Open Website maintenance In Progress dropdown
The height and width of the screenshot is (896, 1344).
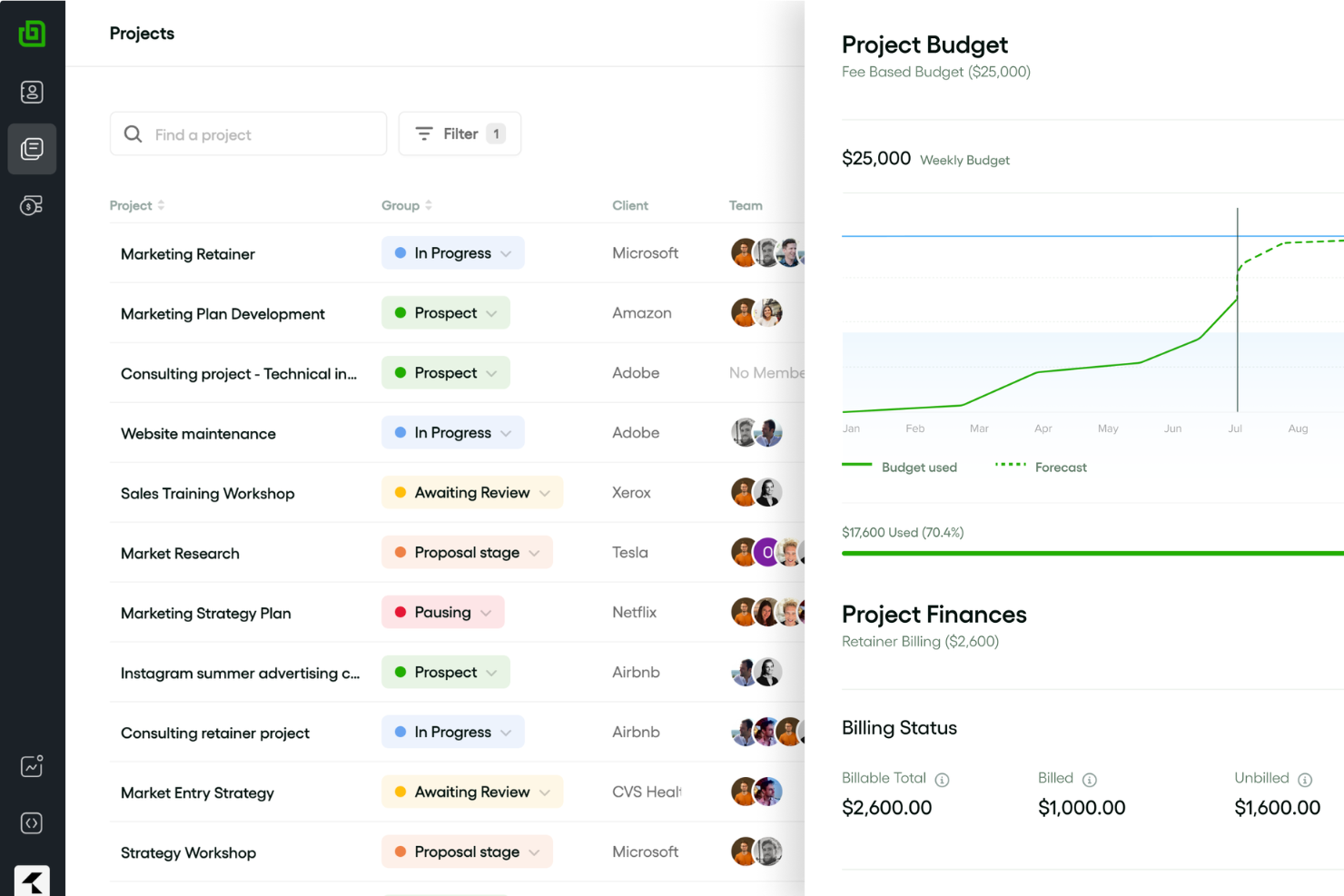(x=452, y=433)
